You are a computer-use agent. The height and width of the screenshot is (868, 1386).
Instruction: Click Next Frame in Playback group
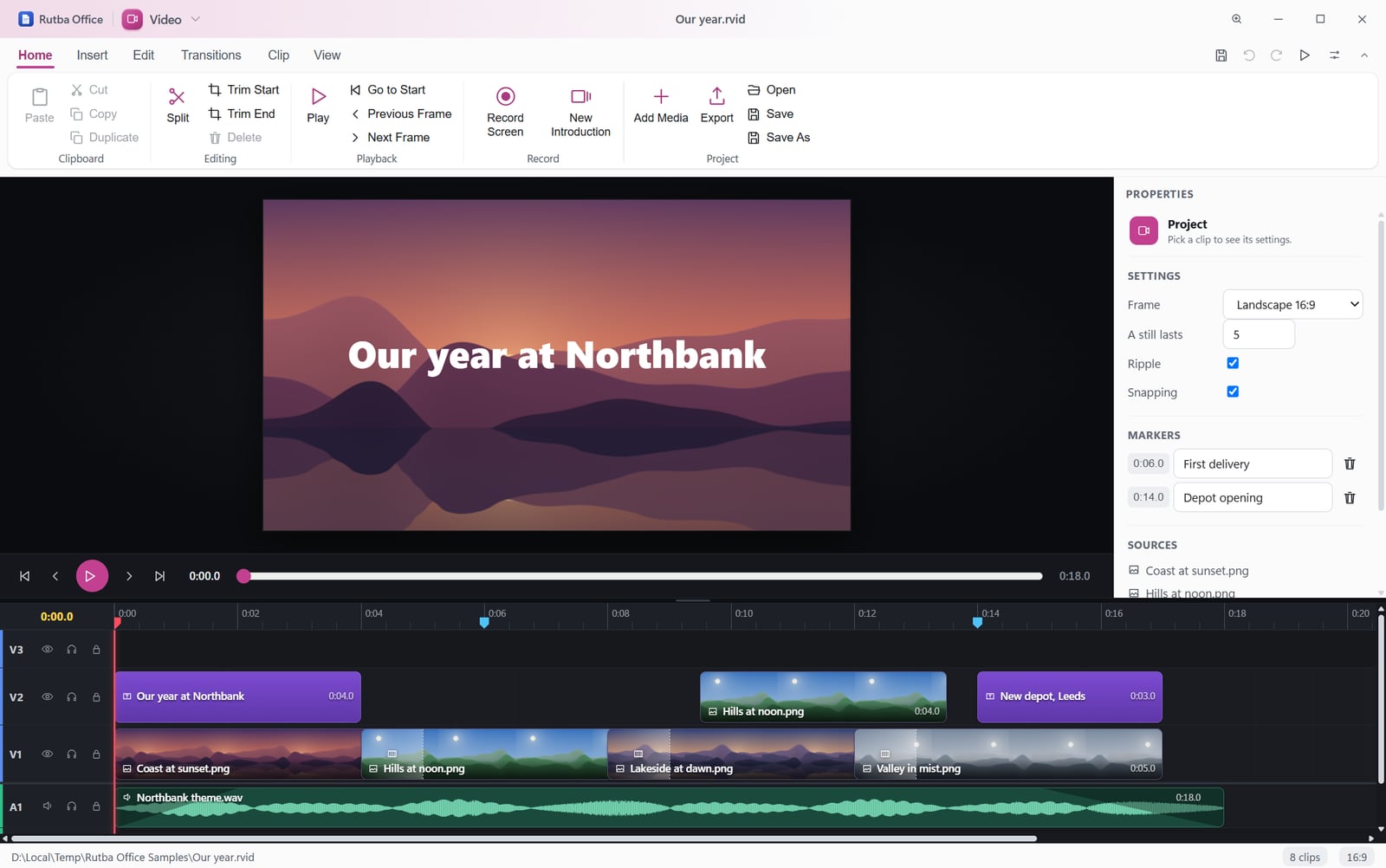(390, 137)
